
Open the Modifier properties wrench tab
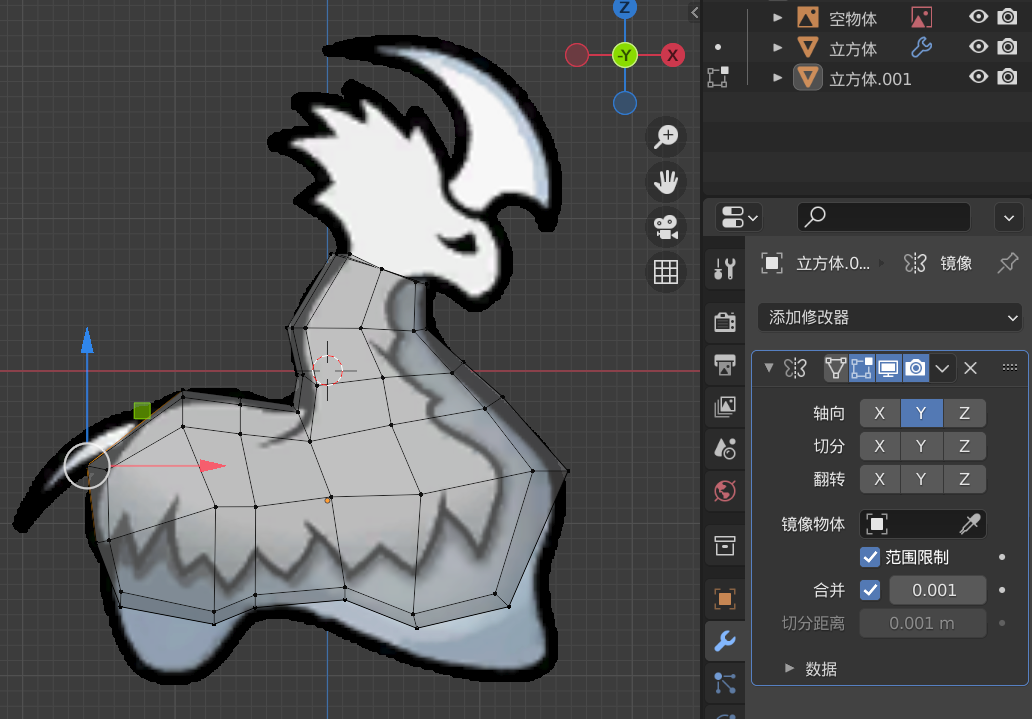click(725, 641)
